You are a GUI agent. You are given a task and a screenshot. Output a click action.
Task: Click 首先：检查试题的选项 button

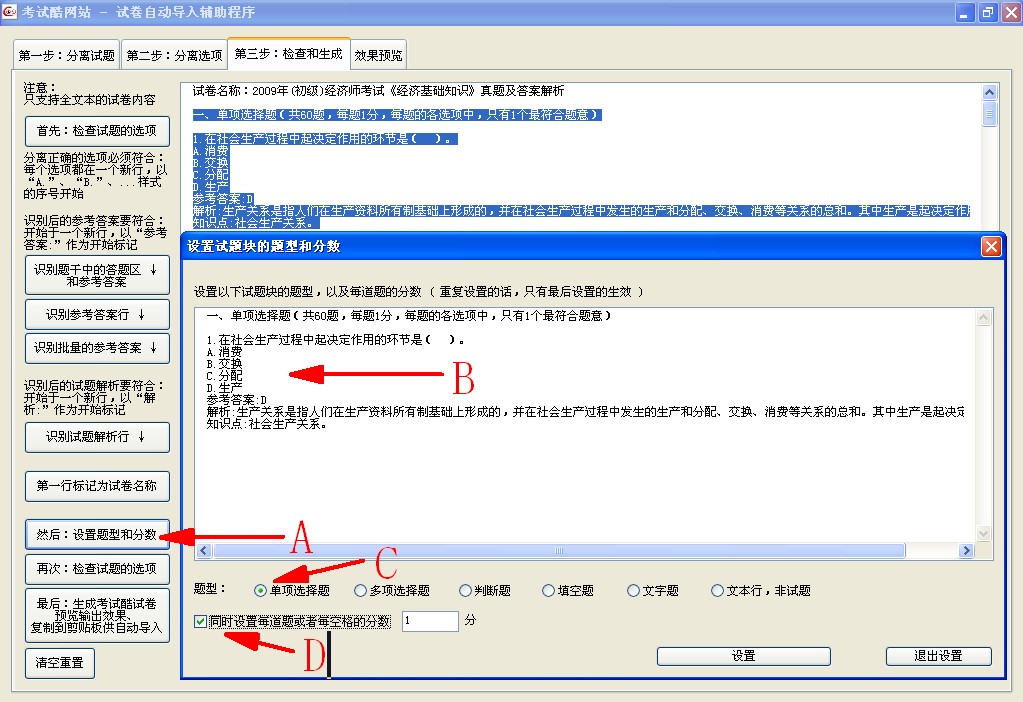point(97,131)
